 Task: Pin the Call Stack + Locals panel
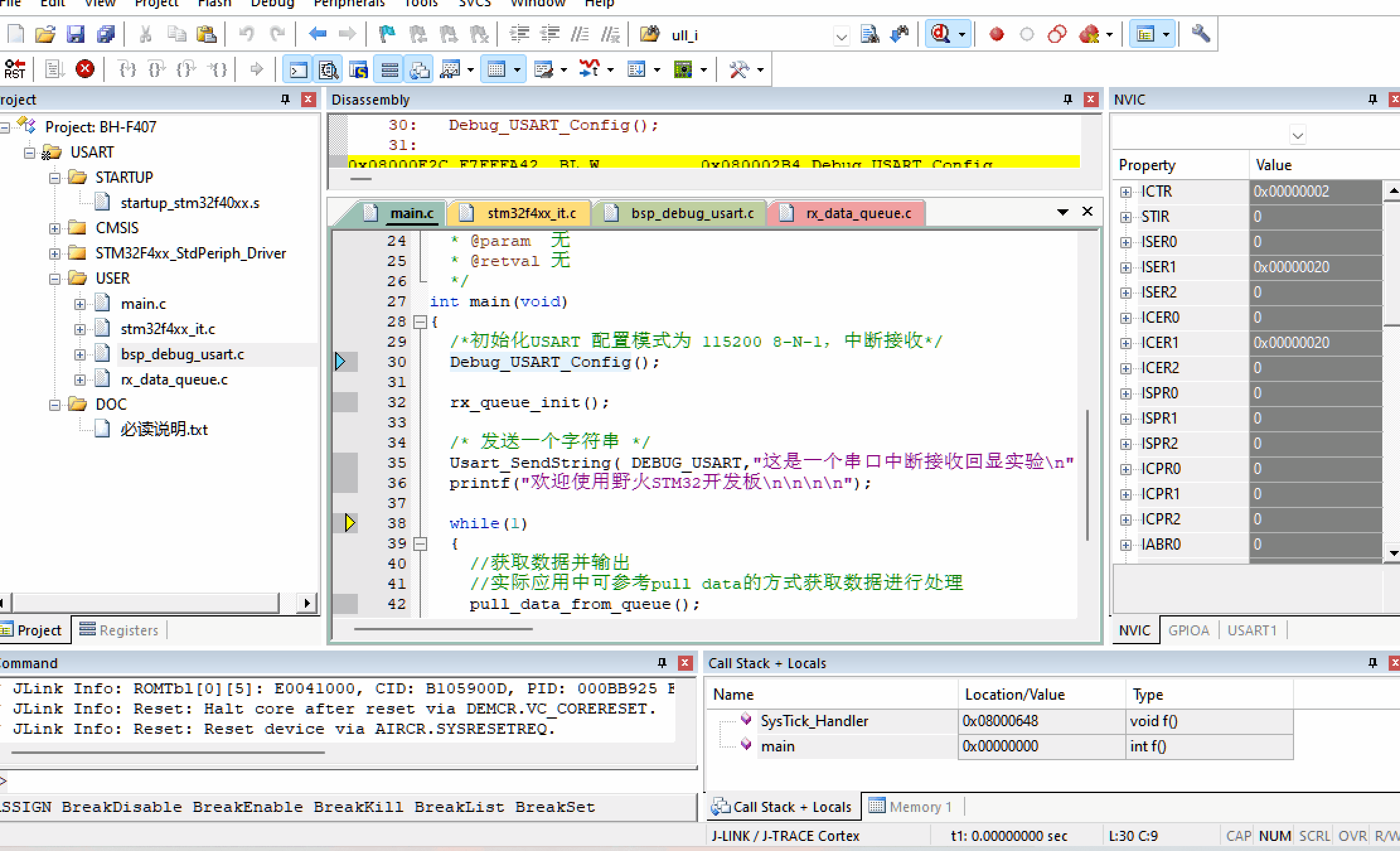point(1372,663)
